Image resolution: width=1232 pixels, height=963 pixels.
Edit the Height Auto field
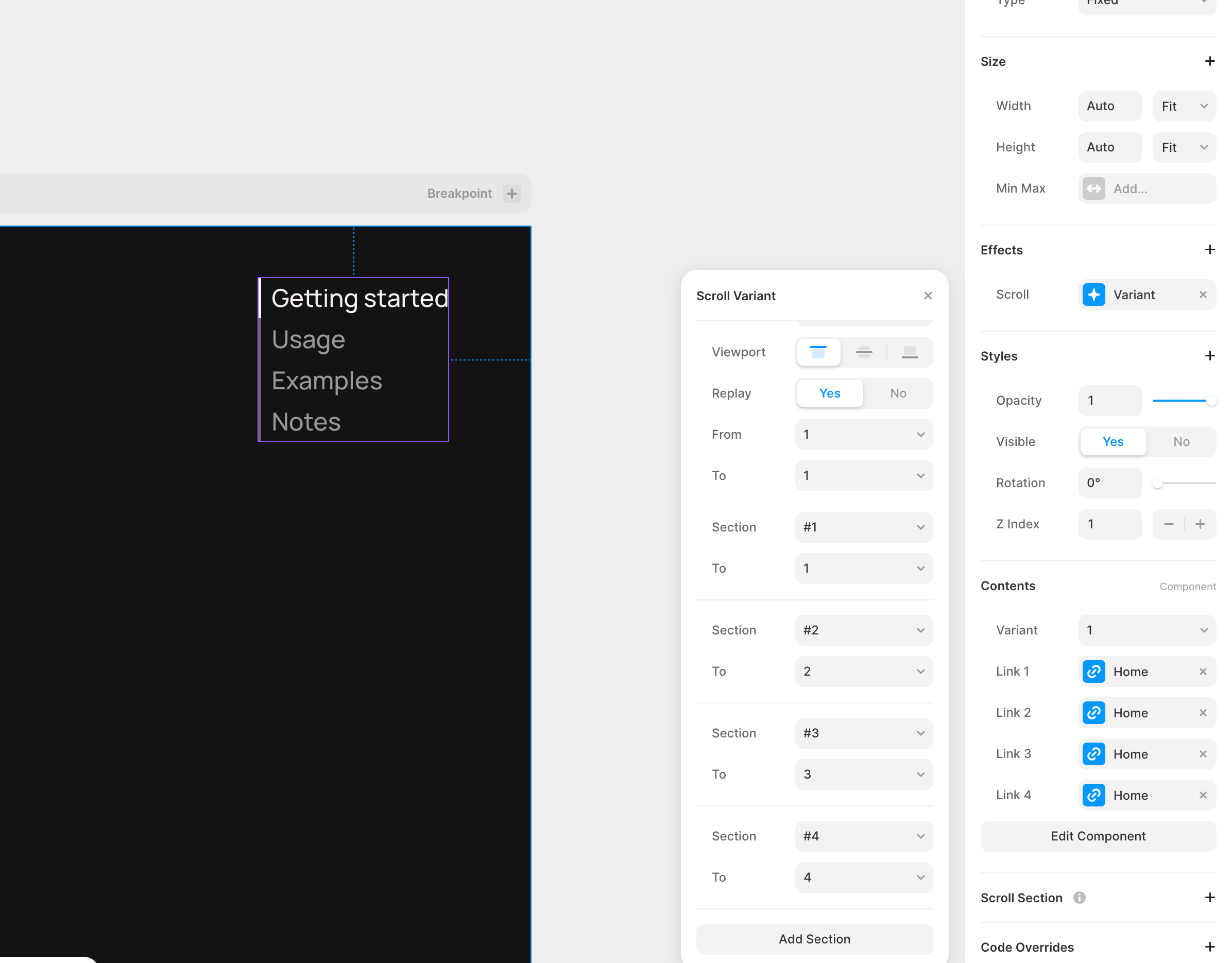(1110, 147)
